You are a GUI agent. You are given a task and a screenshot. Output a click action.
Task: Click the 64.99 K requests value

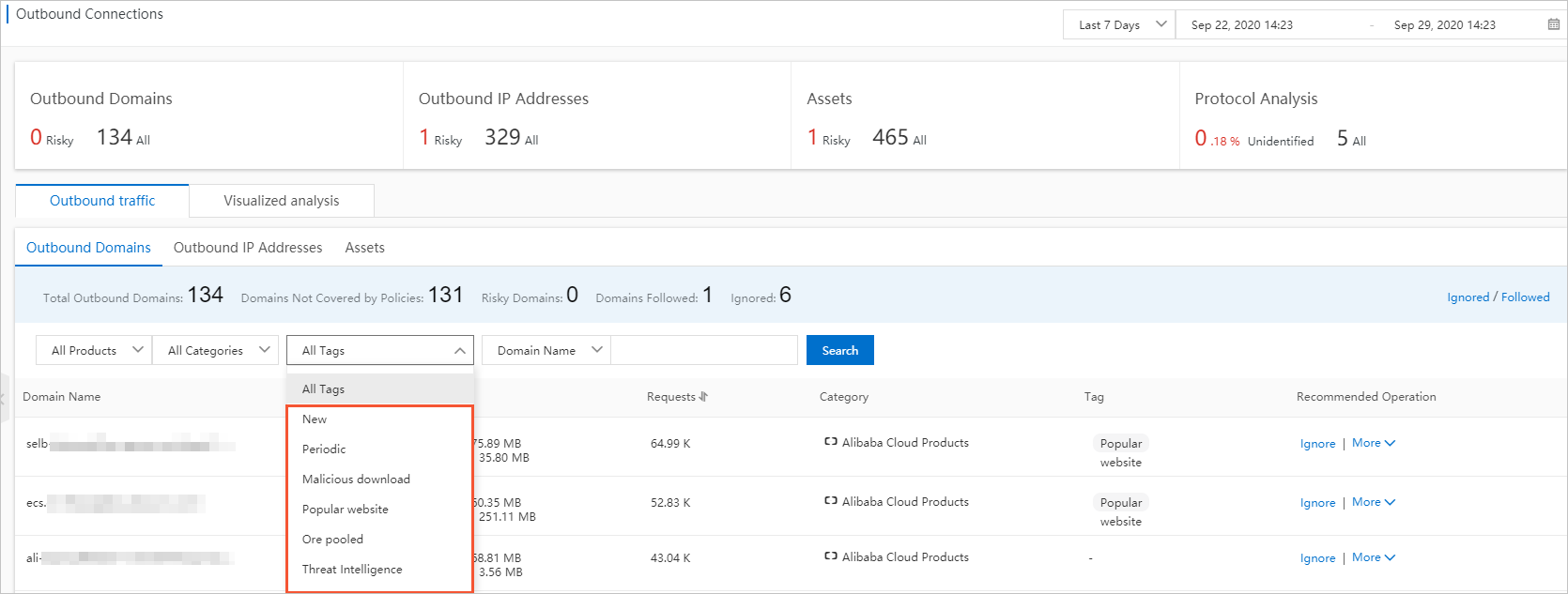click(x=670, y=444)
